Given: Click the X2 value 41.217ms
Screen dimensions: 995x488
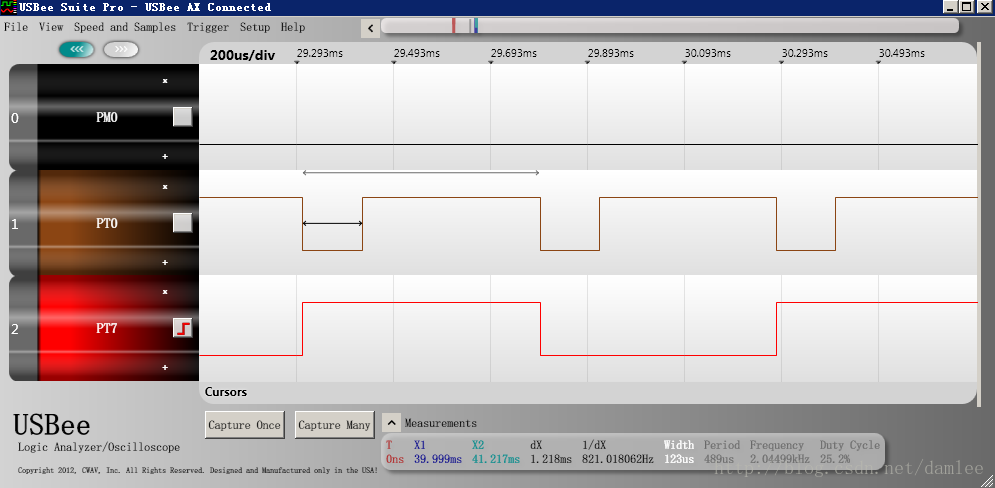Looking at the screenshot, I should point(496,459).
